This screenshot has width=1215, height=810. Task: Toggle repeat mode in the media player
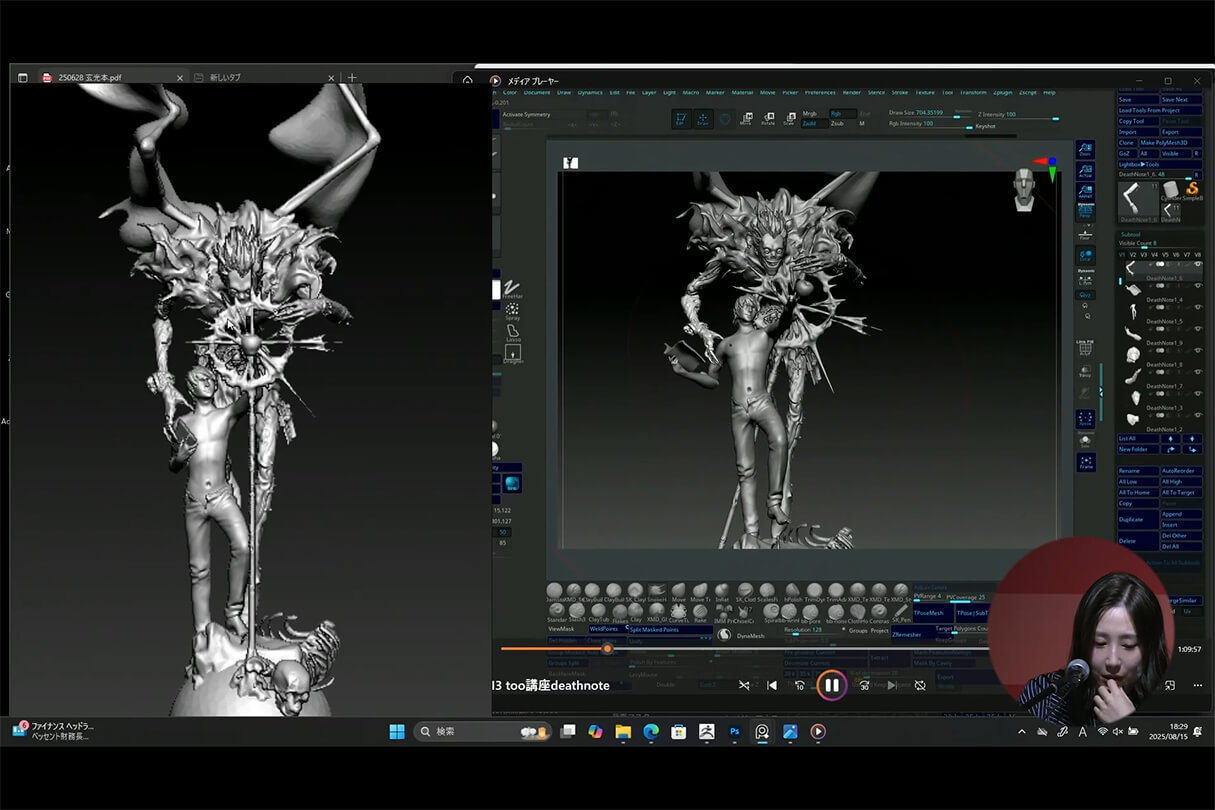(920, 685)
